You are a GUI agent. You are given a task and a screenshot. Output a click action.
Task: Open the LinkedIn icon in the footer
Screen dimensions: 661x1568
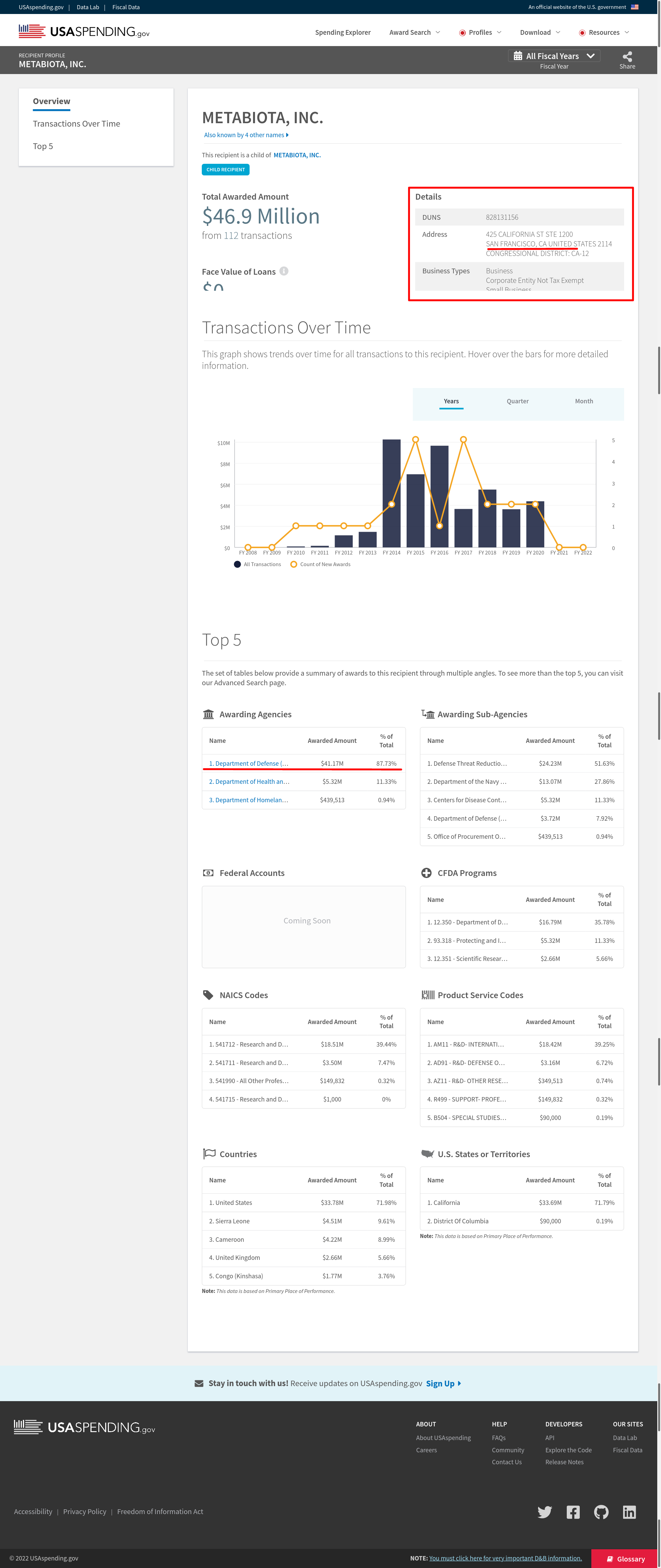(x=629, y=1512)
